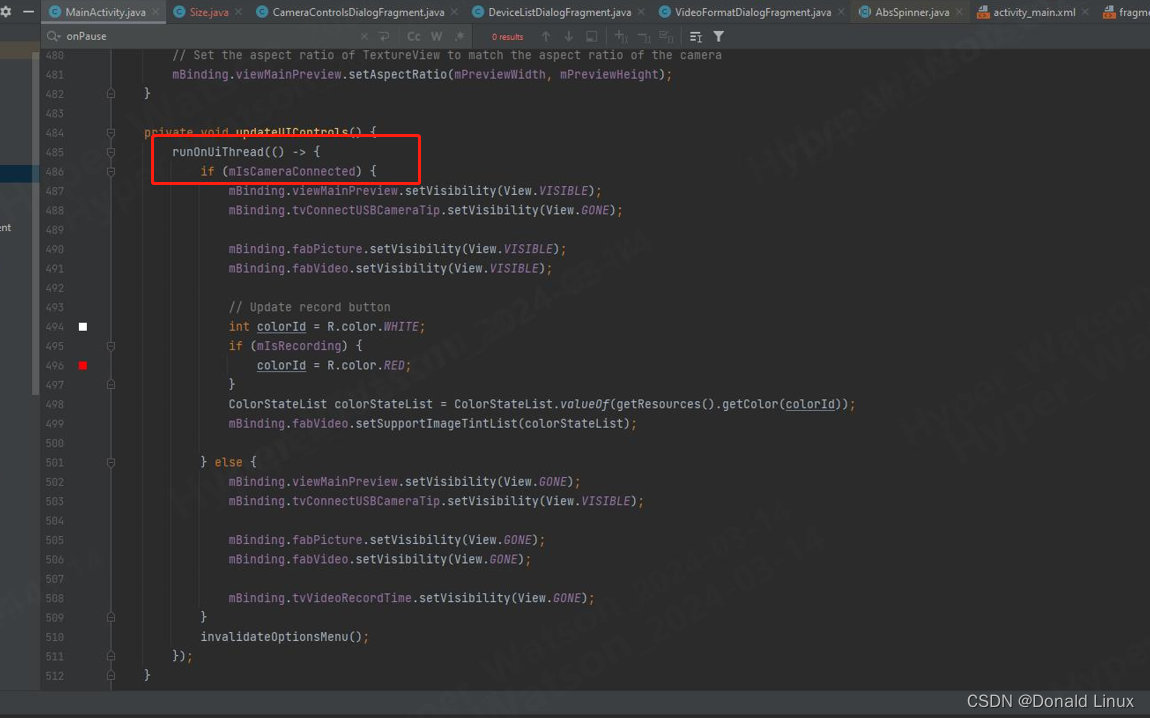The image size is (1150, 718).
Task: Click the "0 results" search count label
Action: [x=508, y=37]
